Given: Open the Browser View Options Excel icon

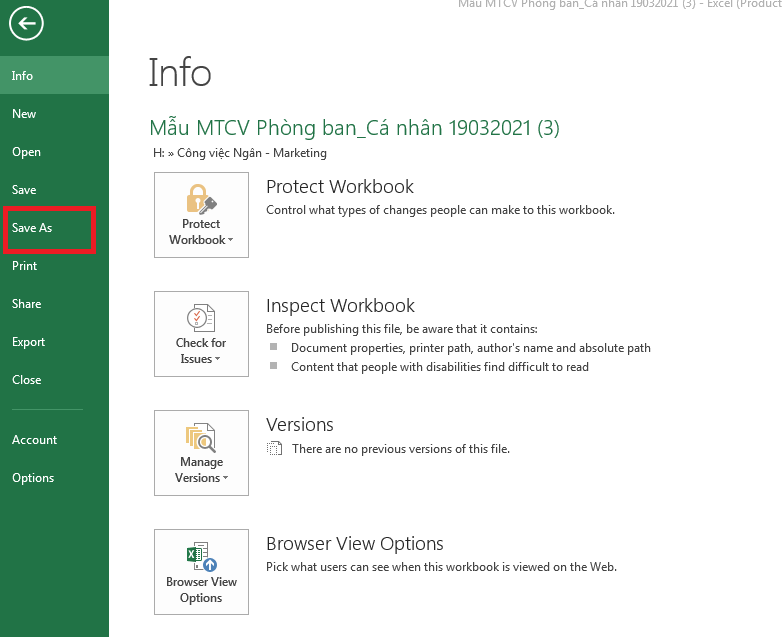Looking at the screenshot, I should (x=201, y=556).
